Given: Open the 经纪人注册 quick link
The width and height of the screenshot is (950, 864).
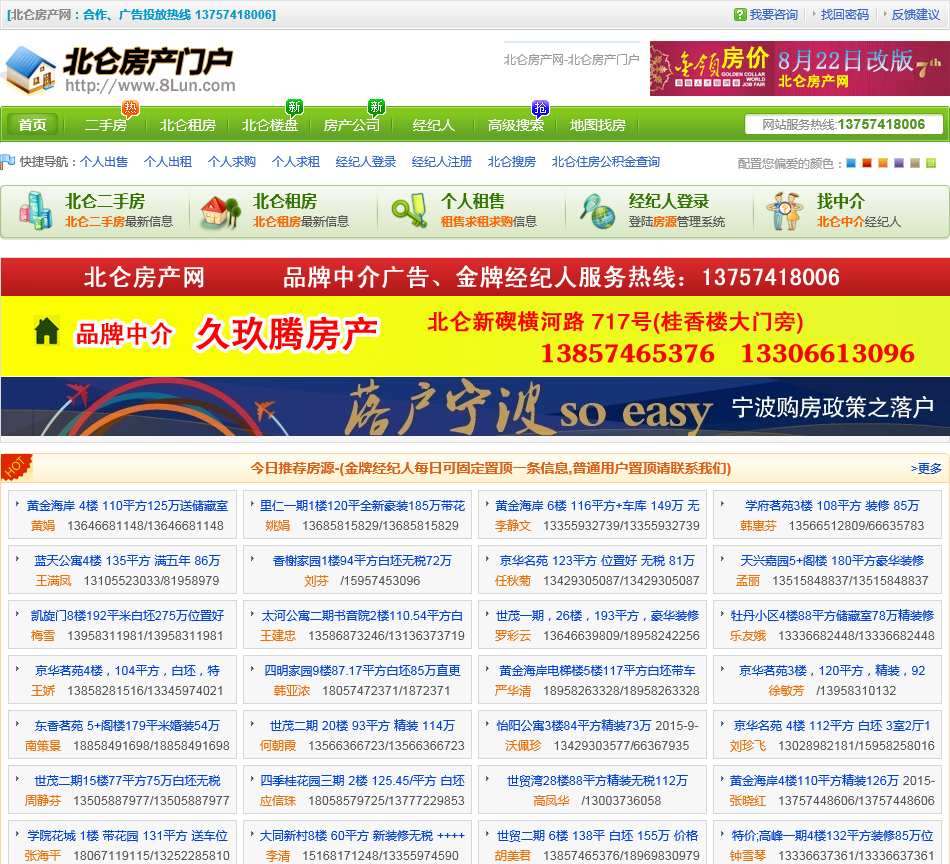Looking at the screenshot, I should point(442,162).
